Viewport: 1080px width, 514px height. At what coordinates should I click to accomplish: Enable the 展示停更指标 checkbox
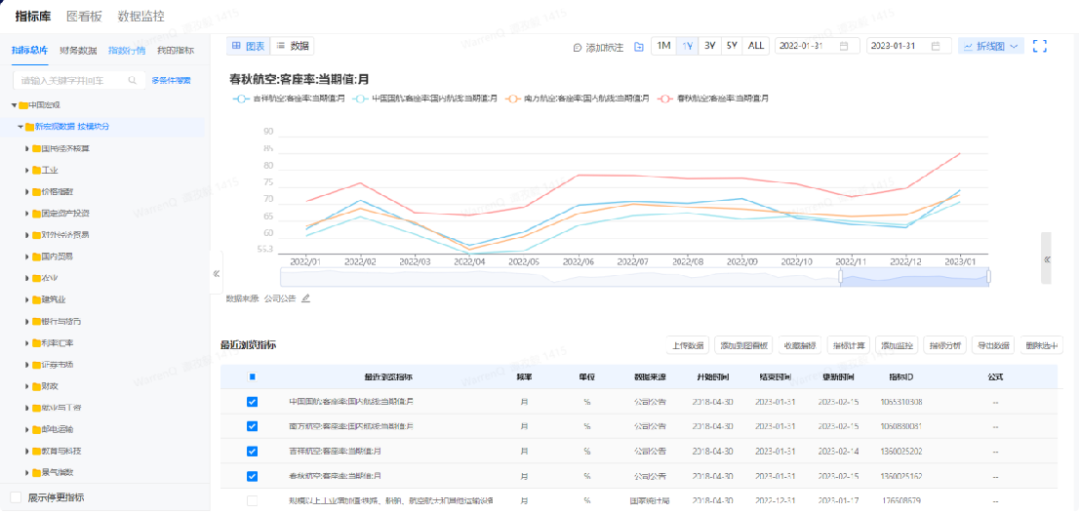tap(15, 497)
